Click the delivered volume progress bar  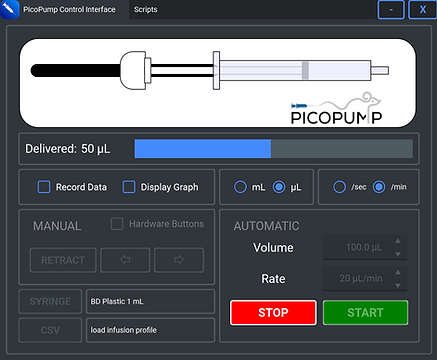(274, 149)
